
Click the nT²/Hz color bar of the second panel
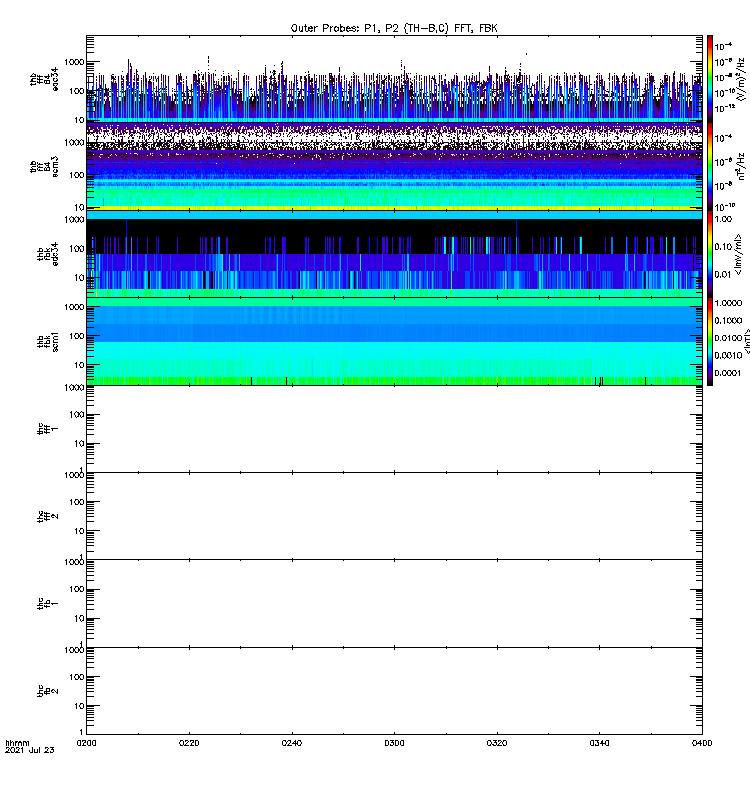pyautogui.click(x=710, y=165)
